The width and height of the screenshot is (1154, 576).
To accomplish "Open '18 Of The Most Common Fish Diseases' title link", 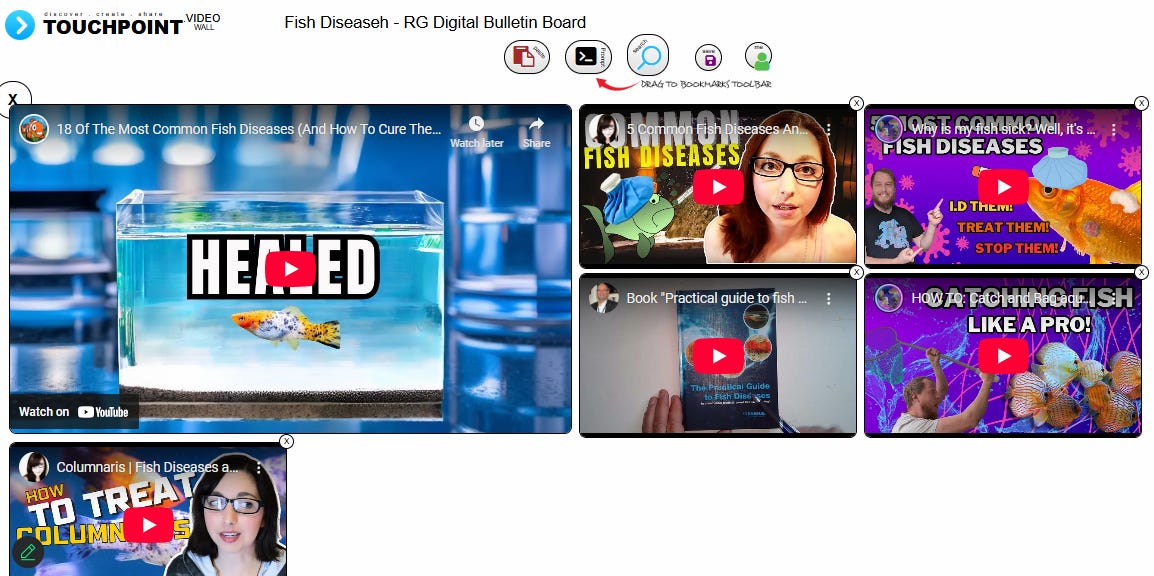I will [249, 129].
